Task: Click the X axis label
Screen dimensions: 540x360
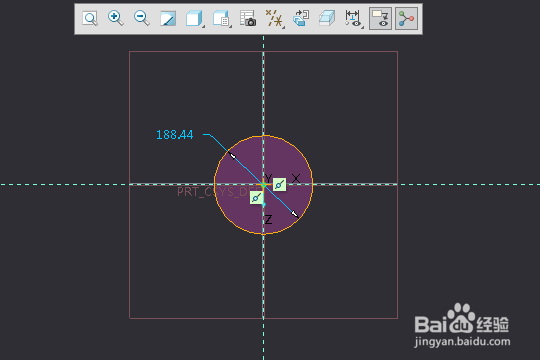Action: pos(296,178)
